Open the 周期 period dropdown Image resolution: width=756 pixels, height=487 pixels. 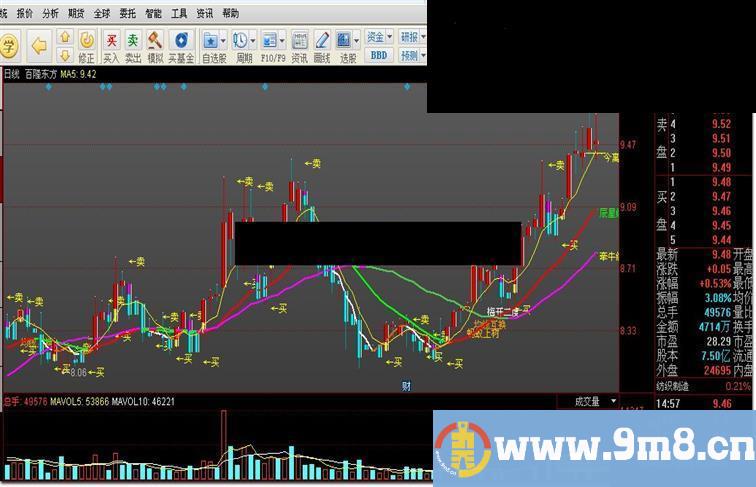tap(250, 40)
